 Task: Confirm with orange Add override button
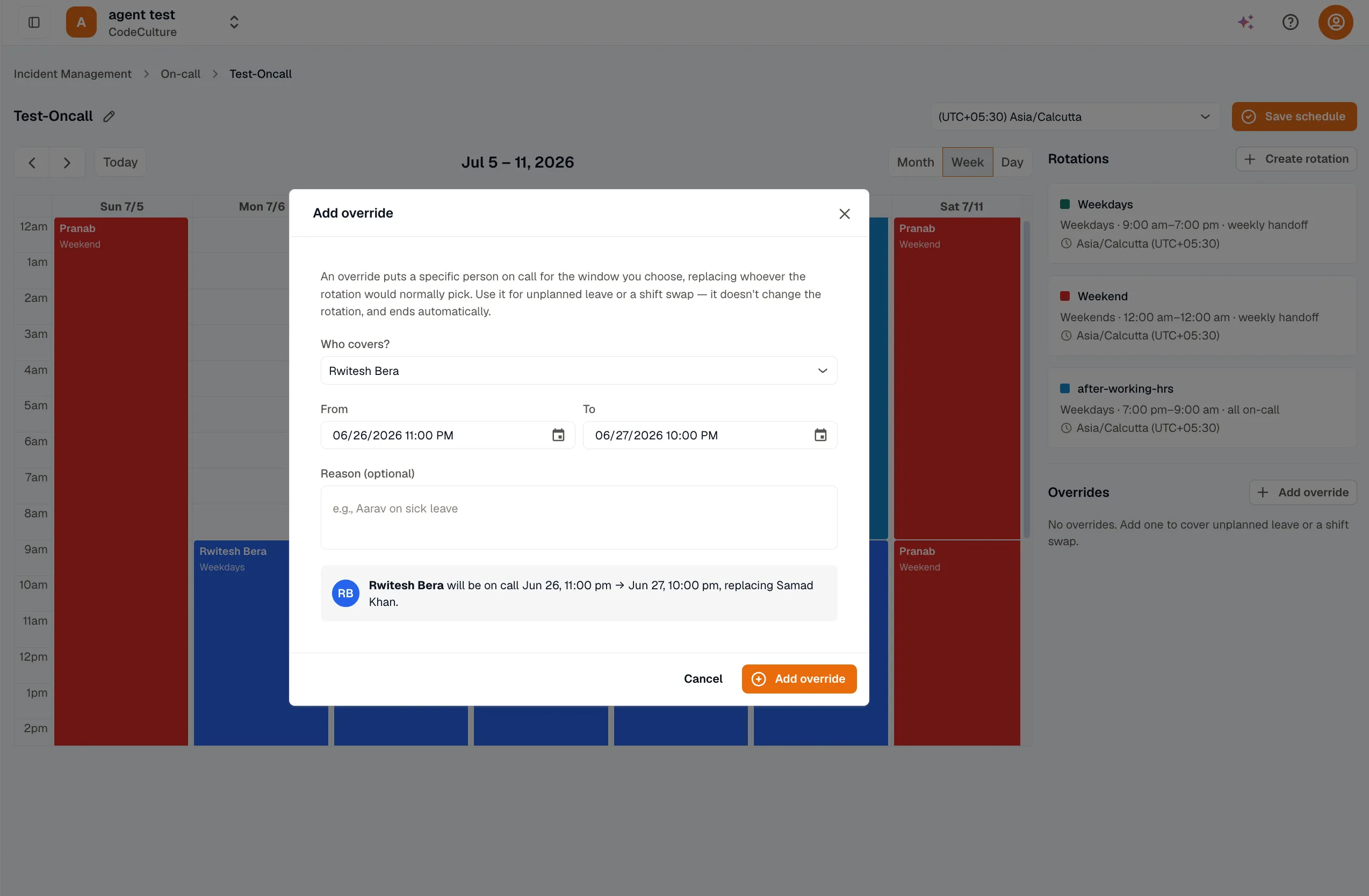[x=799, y=678]
